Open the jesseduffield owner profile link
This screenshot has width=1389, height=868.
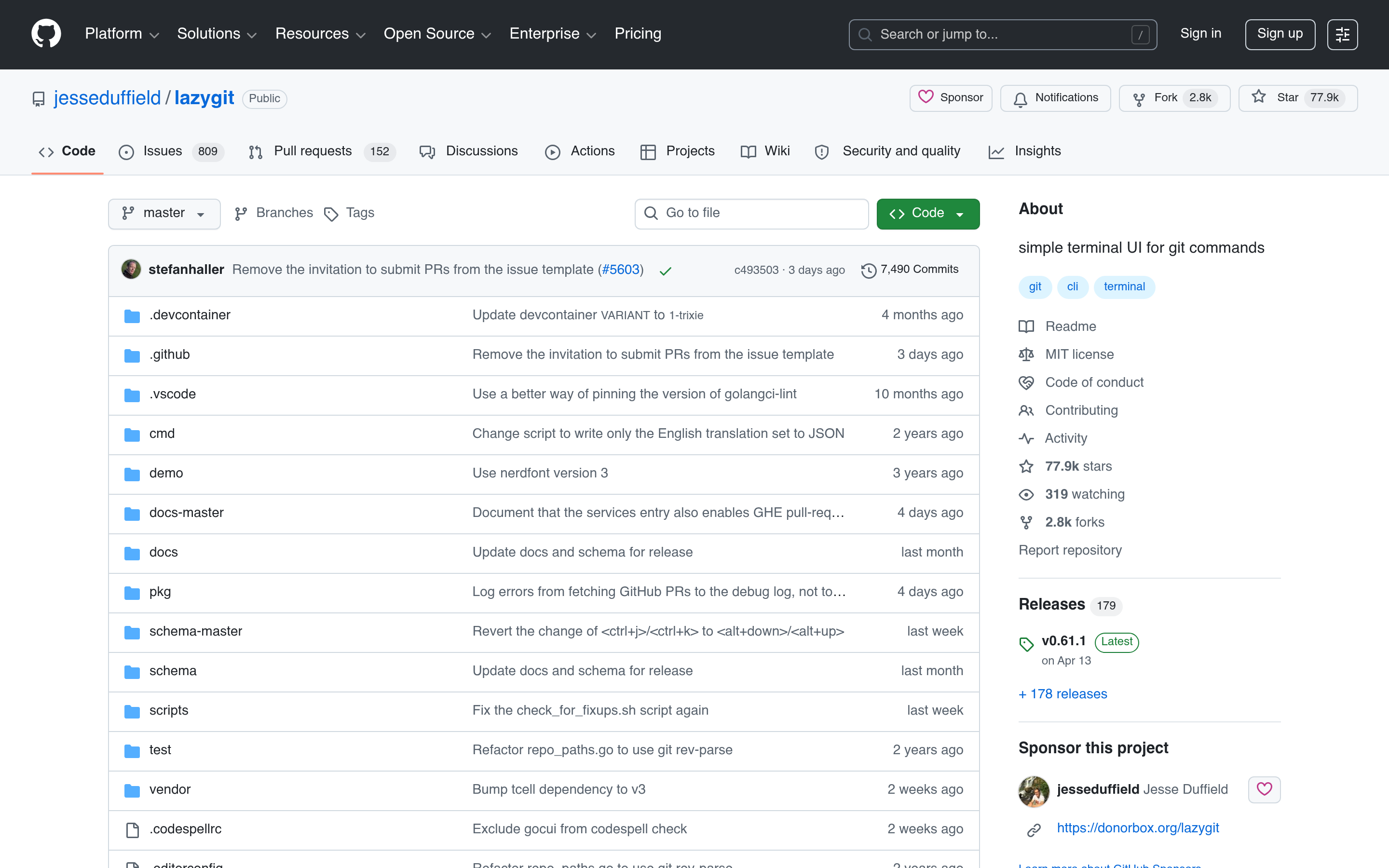coord(108,98)
